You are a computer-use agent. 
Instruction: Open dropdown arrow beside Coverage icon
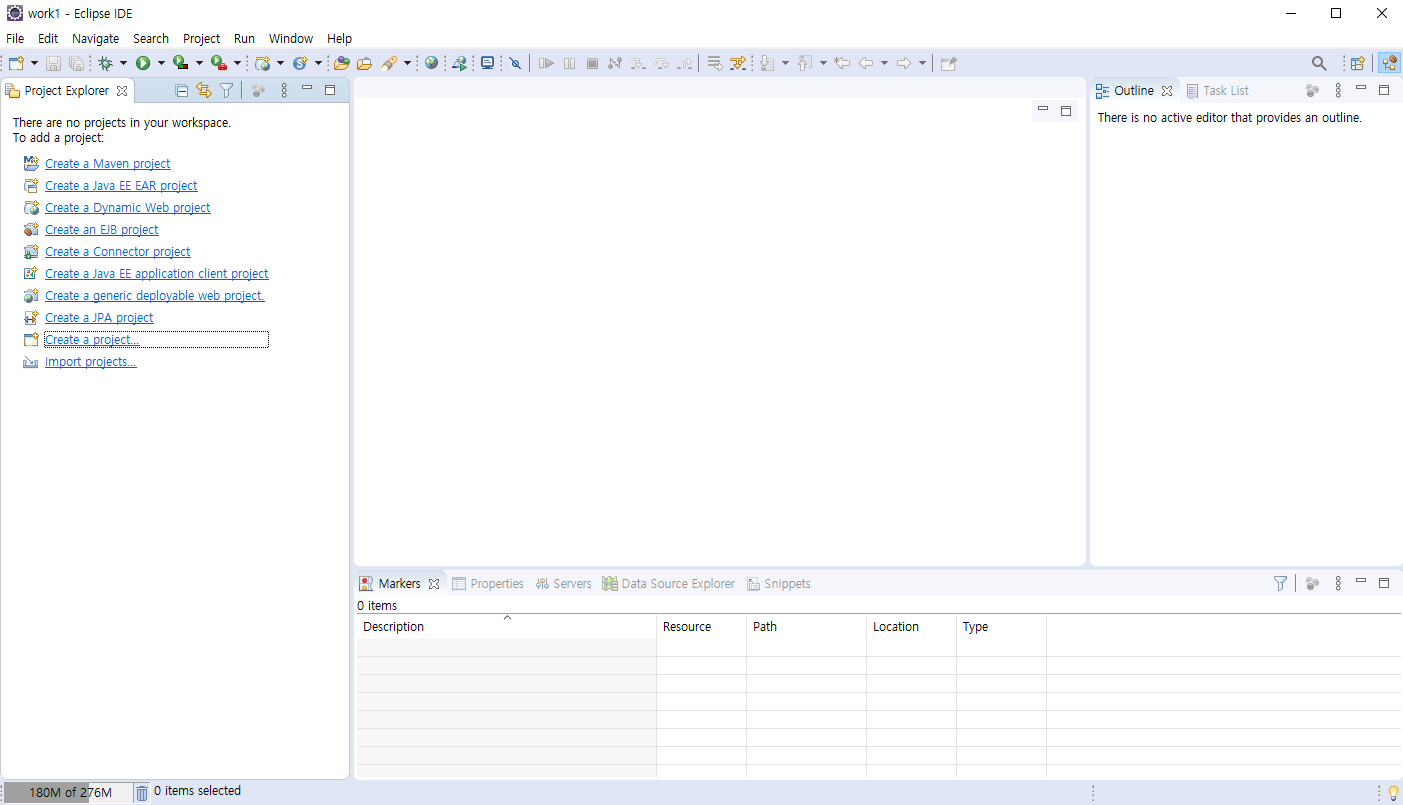199,63
